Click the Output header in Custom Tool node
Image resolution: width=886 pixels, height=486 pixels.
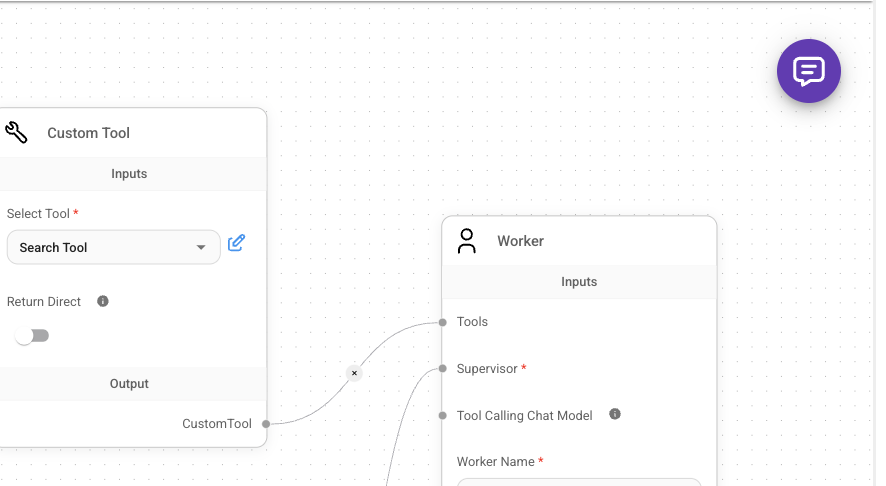click(x=129, y=384)
